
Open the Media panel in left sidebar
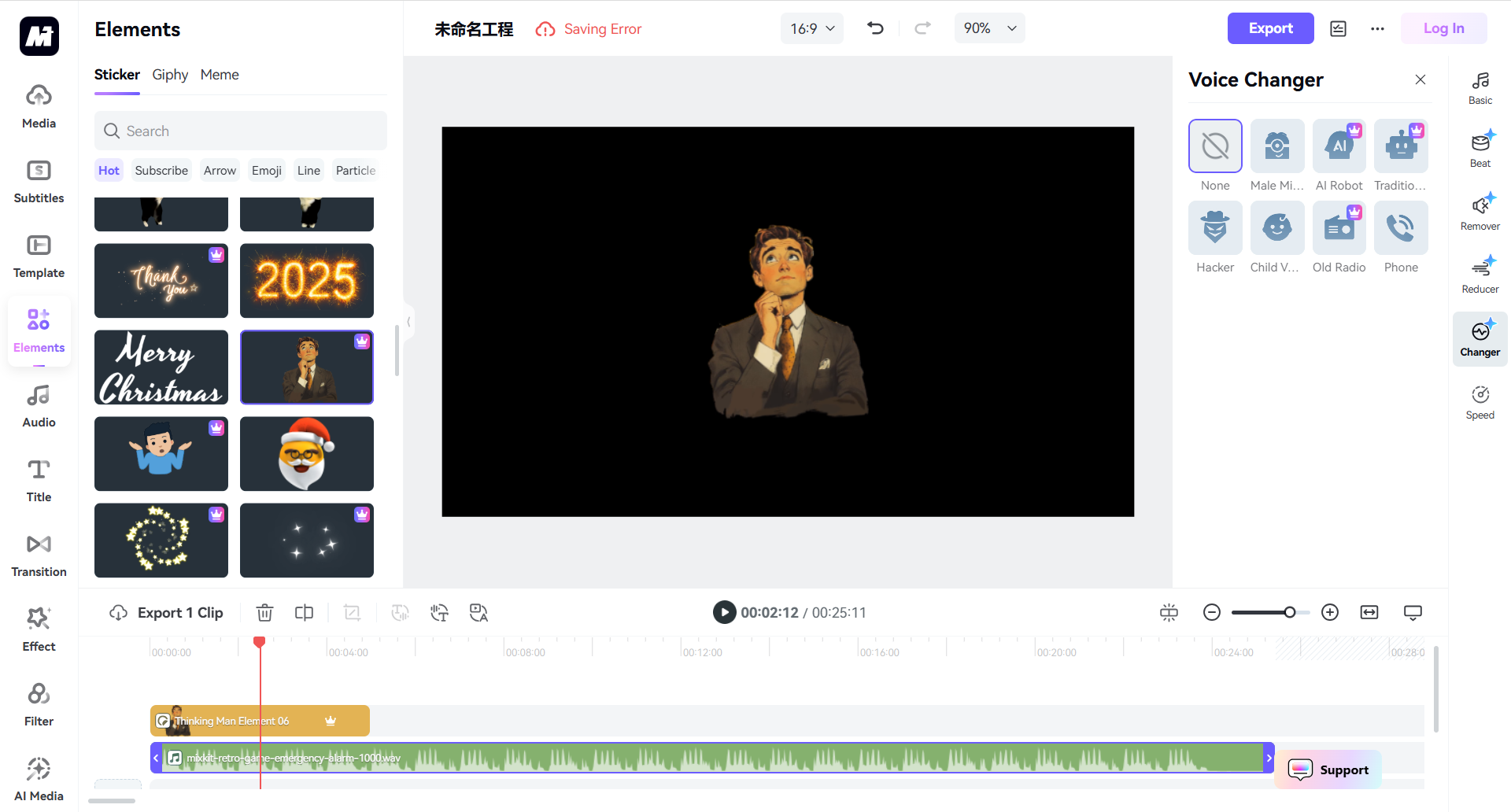(x=38, y=105)
